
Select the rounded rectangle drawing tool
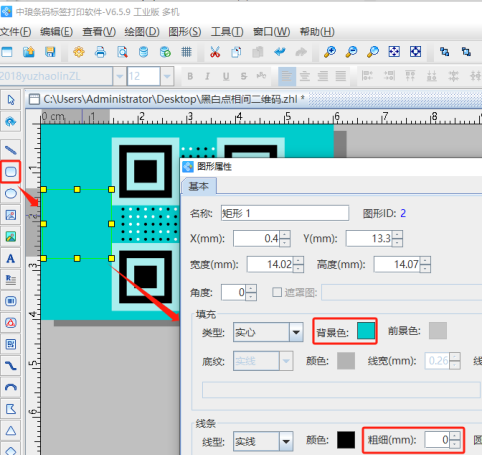pos(11,172)
